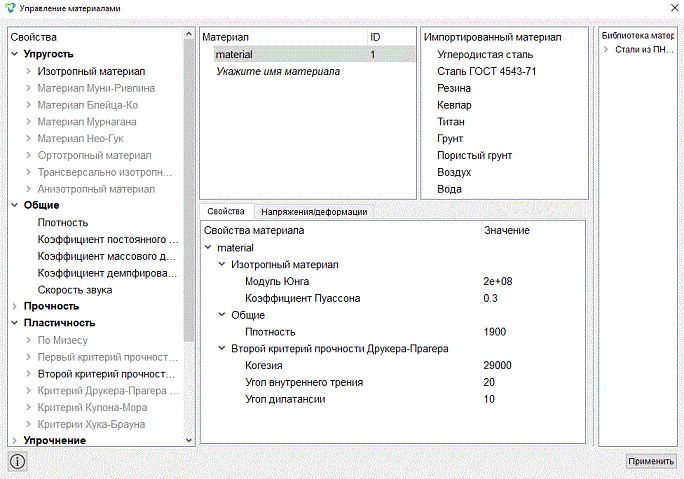Image resolution: width=684 pixels, height=479 pixels.
Task: Select the Модуль Юнга value 2e+08
Action: (498, 281)
